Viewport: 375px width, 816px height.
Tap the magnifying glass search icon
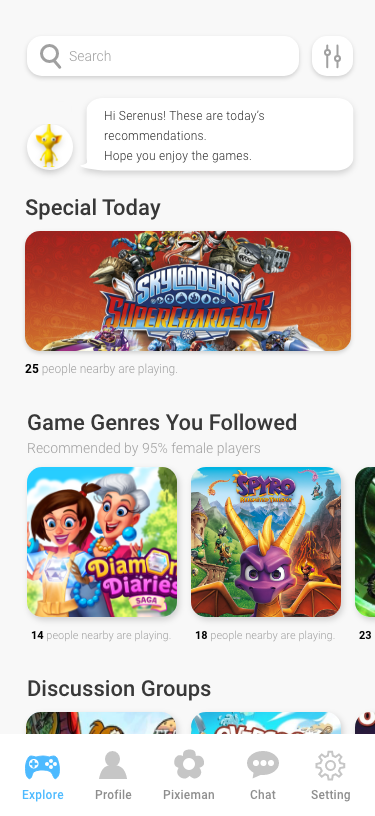coord(50,56)
